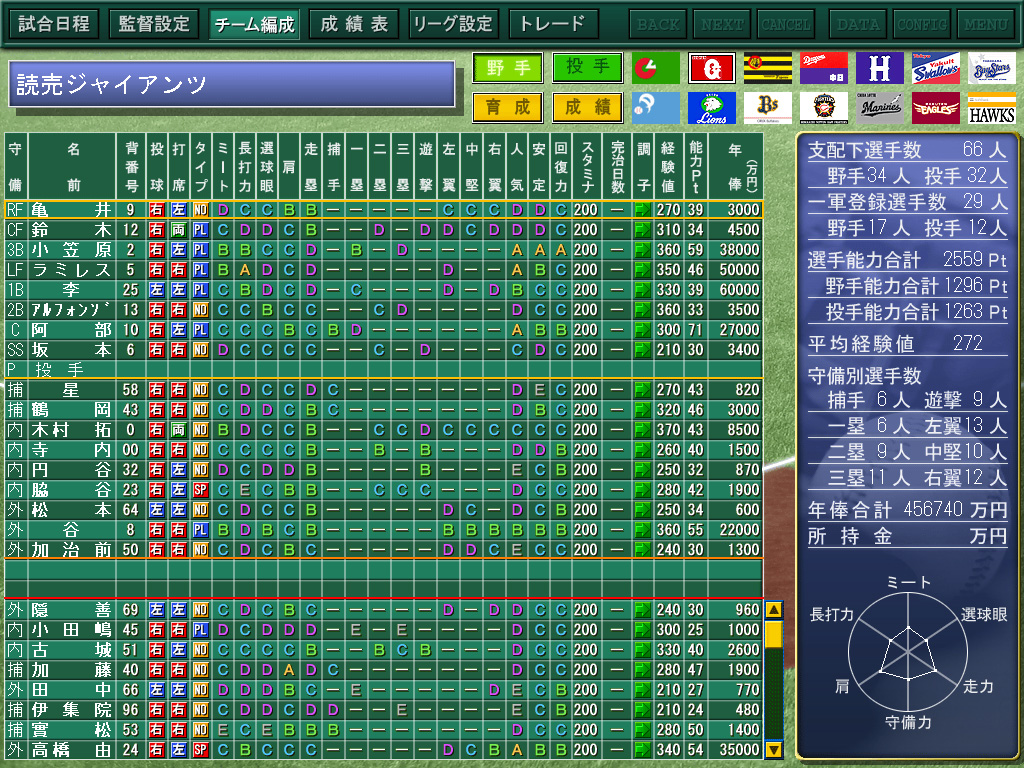Open the DATA button
Viewport: 1024px width, 768px height.
(x=858, y=24)
